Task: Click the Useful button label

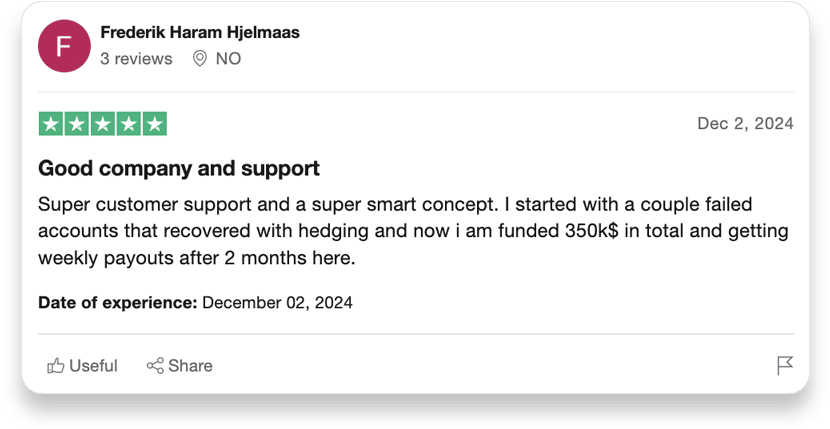Action: point(93,365)
